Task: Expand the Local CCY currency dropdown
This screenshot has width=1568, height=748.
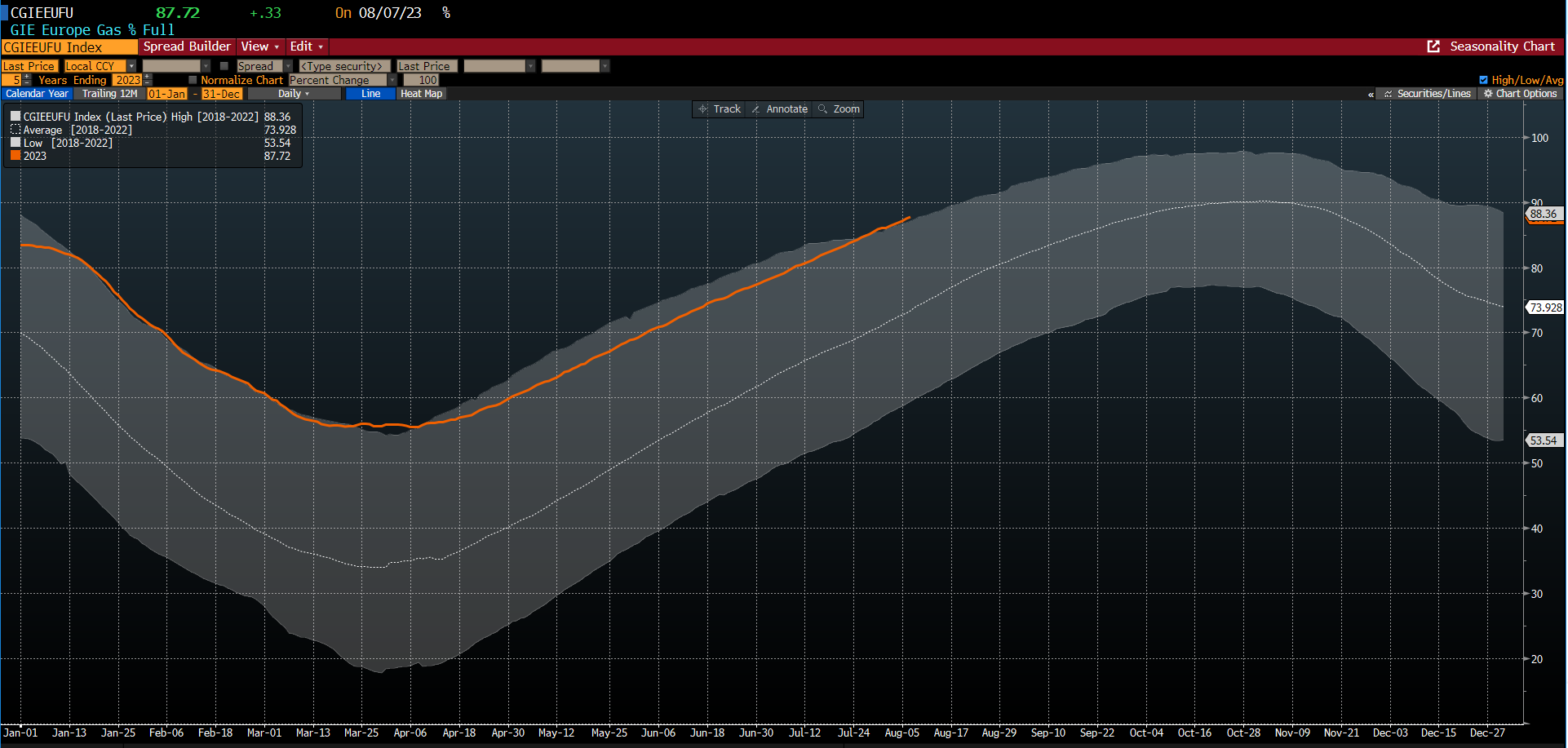Action: (131, 66)
